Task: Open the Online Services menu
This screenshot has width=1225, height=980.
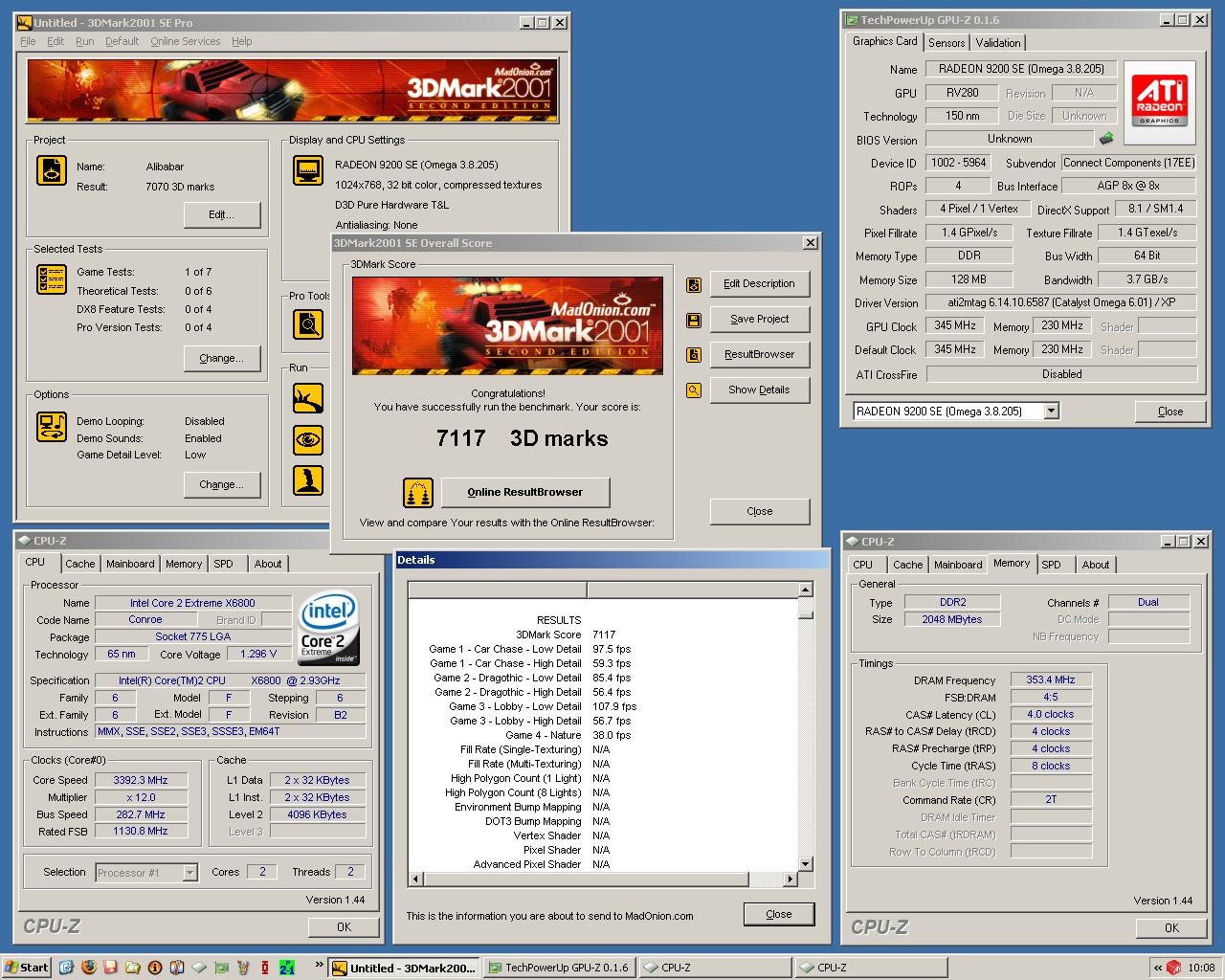Action: pyautogui.click(x=185, y=41)
